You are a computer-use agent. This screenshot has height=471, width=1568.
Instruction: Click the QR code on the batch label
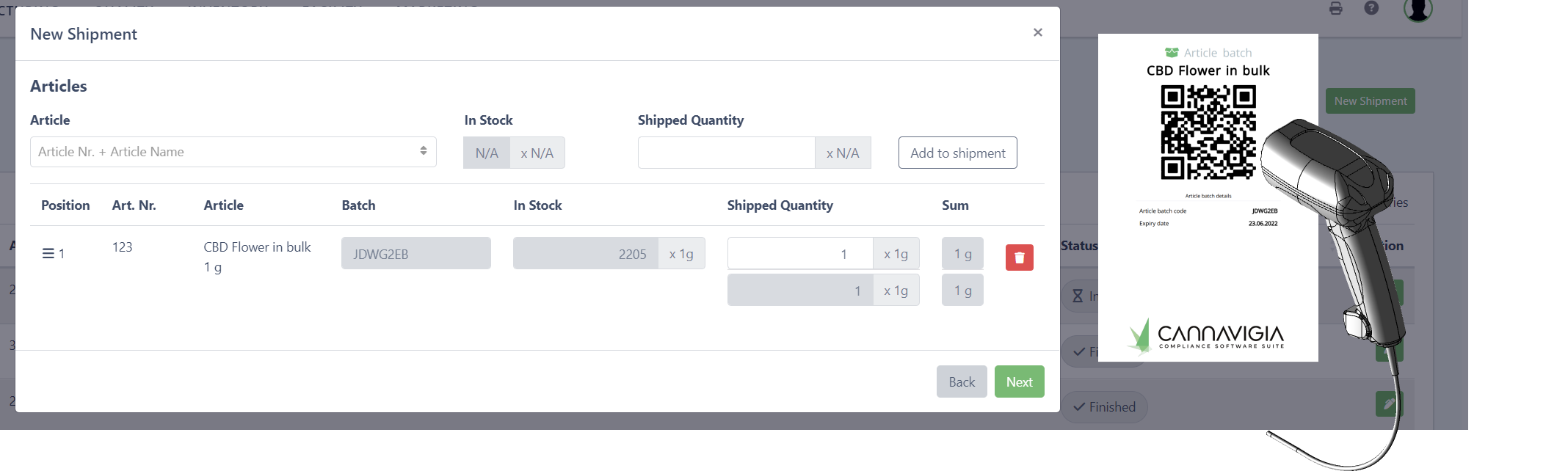[1208, 132]
